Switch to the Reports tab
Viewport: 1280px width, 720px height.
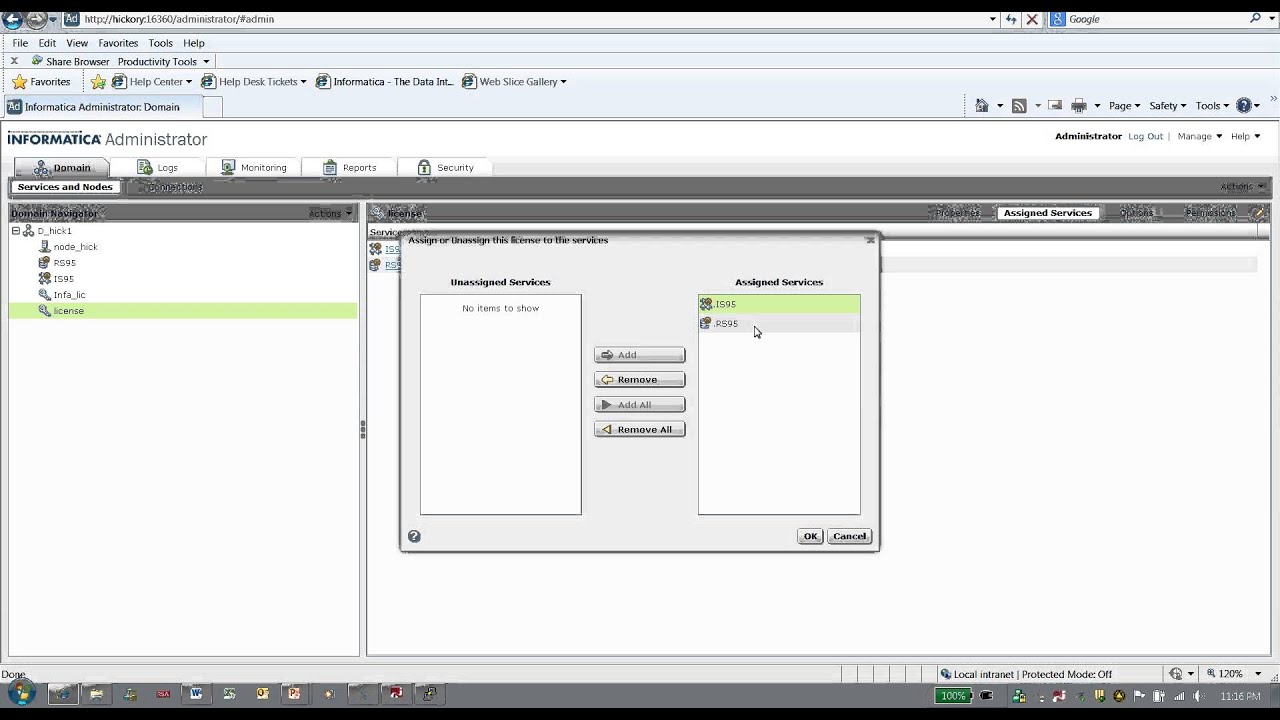(350, 167)
